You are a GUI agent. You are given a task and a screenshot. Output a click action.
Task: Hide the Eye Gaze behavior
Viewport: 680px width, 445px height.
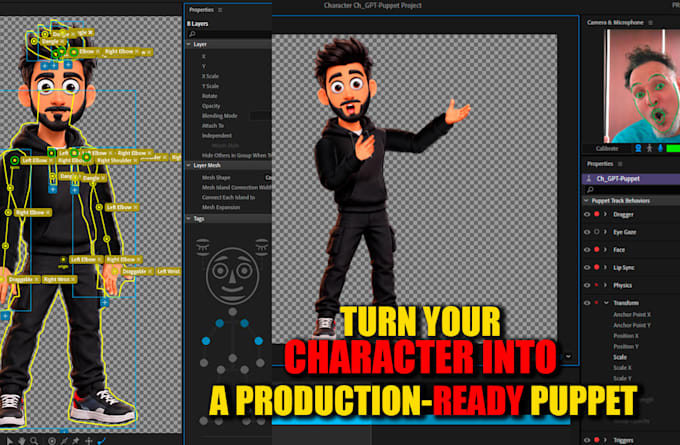point(587,232)
